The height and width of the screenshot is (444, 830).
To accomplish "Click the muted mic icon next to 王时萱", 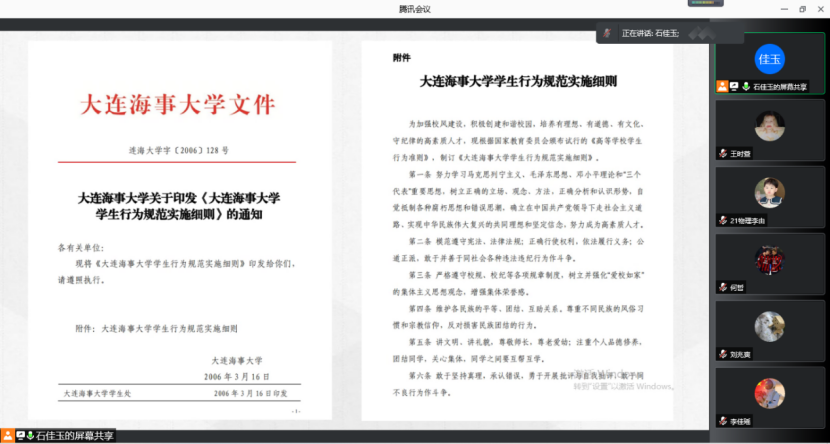I will coord(722,154).
